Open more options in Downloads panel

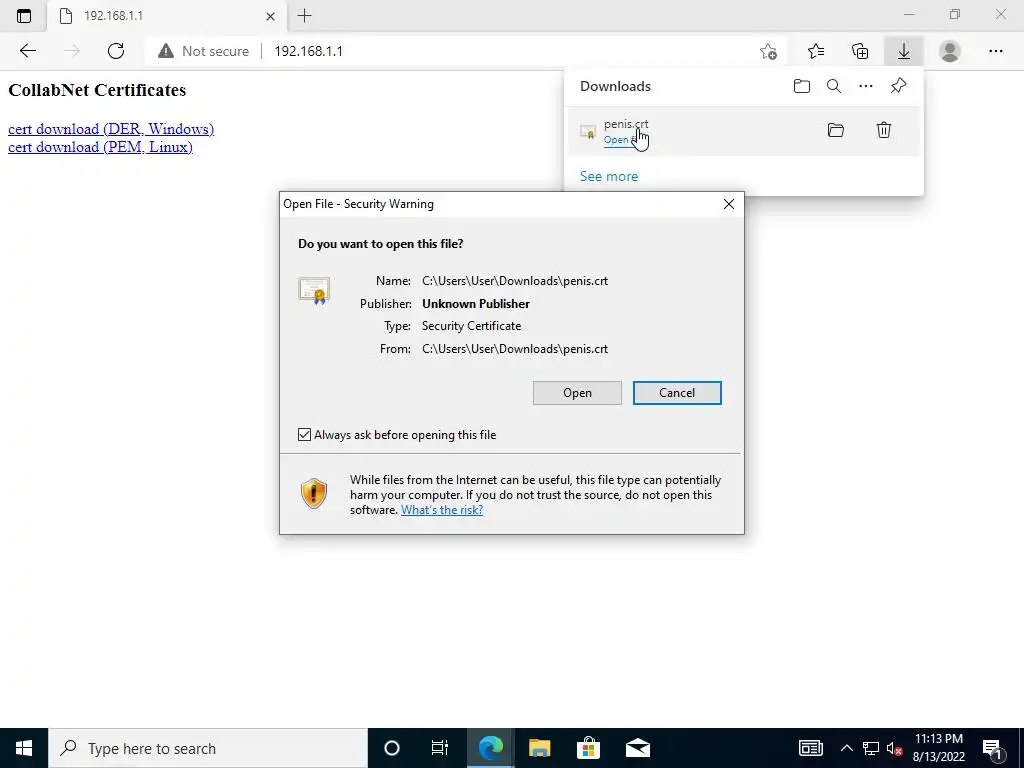pos(866,86)
